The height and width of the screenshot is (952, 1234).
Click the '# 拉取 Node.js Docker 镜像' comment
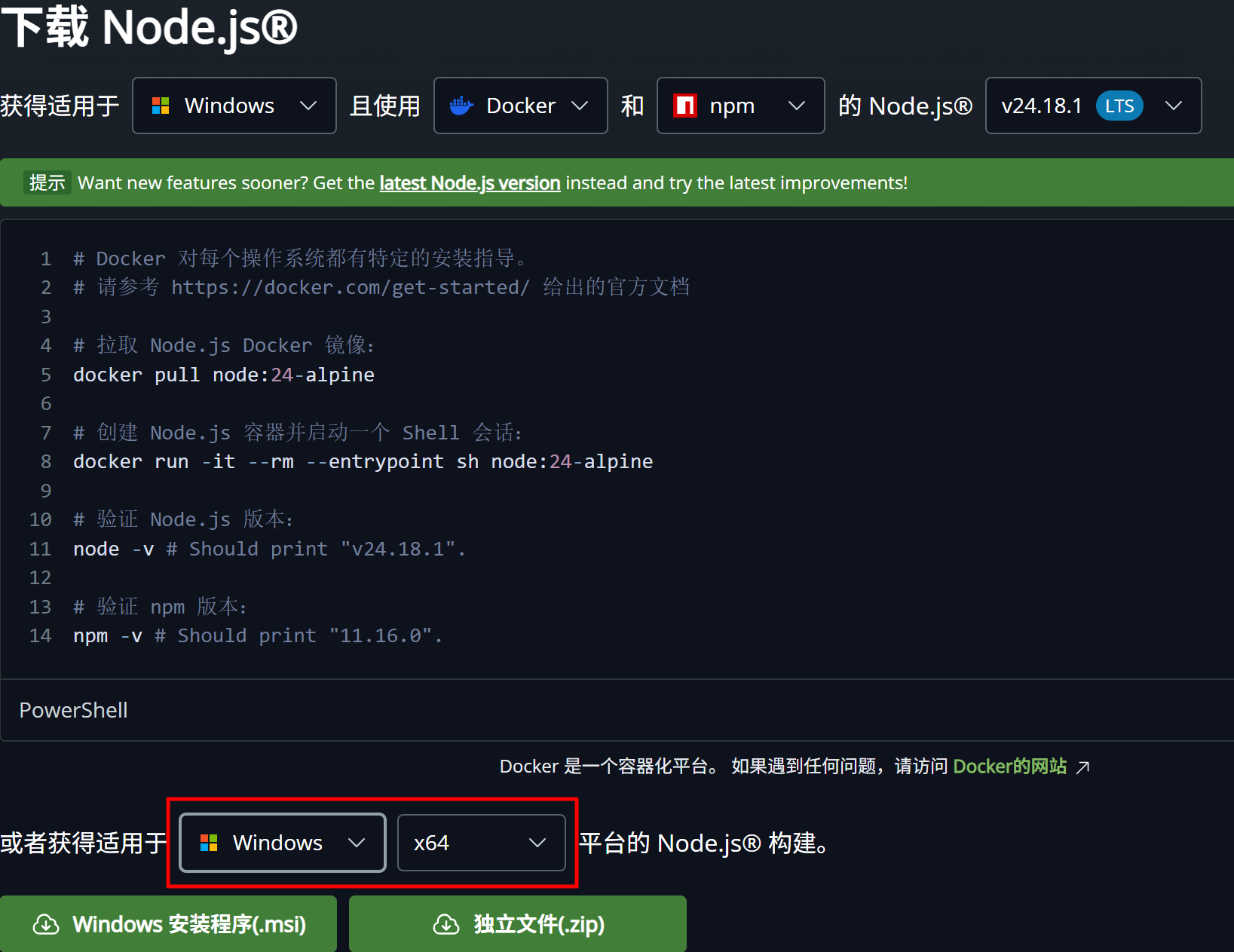point(224,345)
